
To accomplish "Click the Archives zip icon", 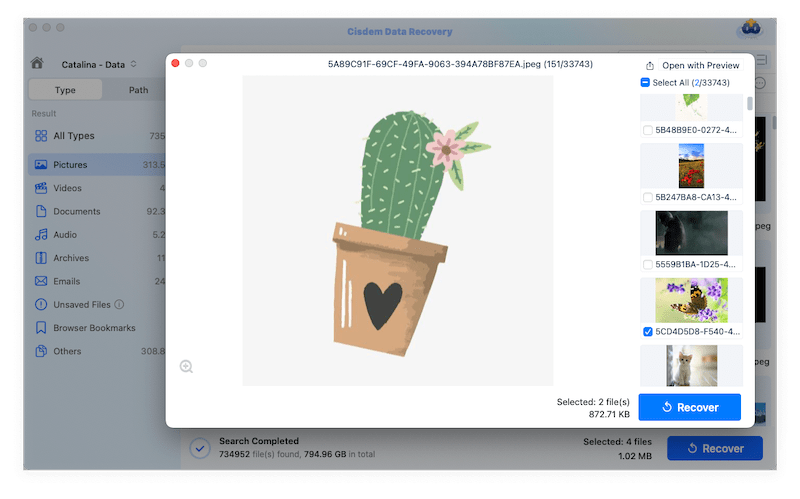I will tap(41, 258).
